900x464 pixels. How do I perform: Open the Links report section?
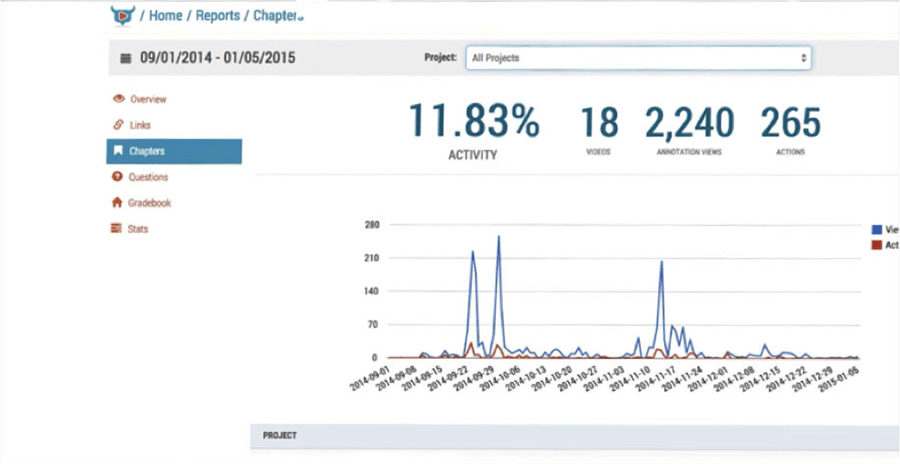coord(140,125)
